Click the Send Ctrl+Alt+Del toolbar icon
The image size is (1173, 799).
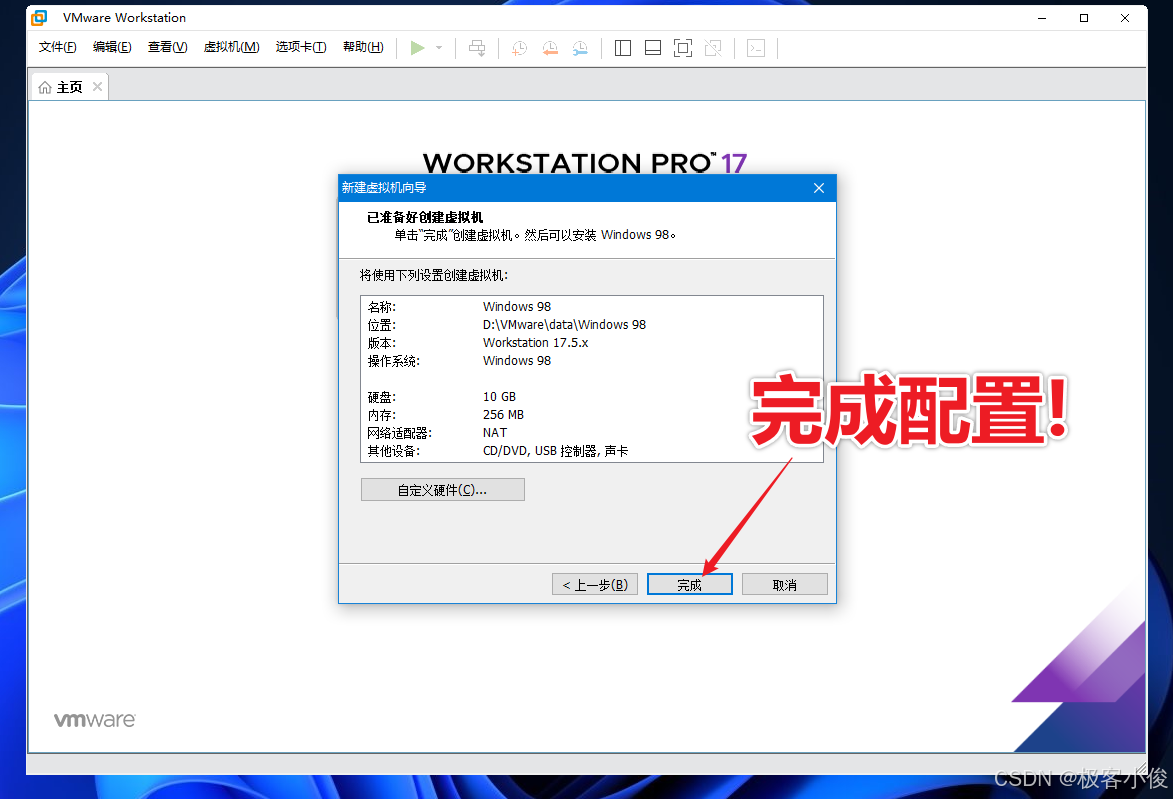pos(477,48)
